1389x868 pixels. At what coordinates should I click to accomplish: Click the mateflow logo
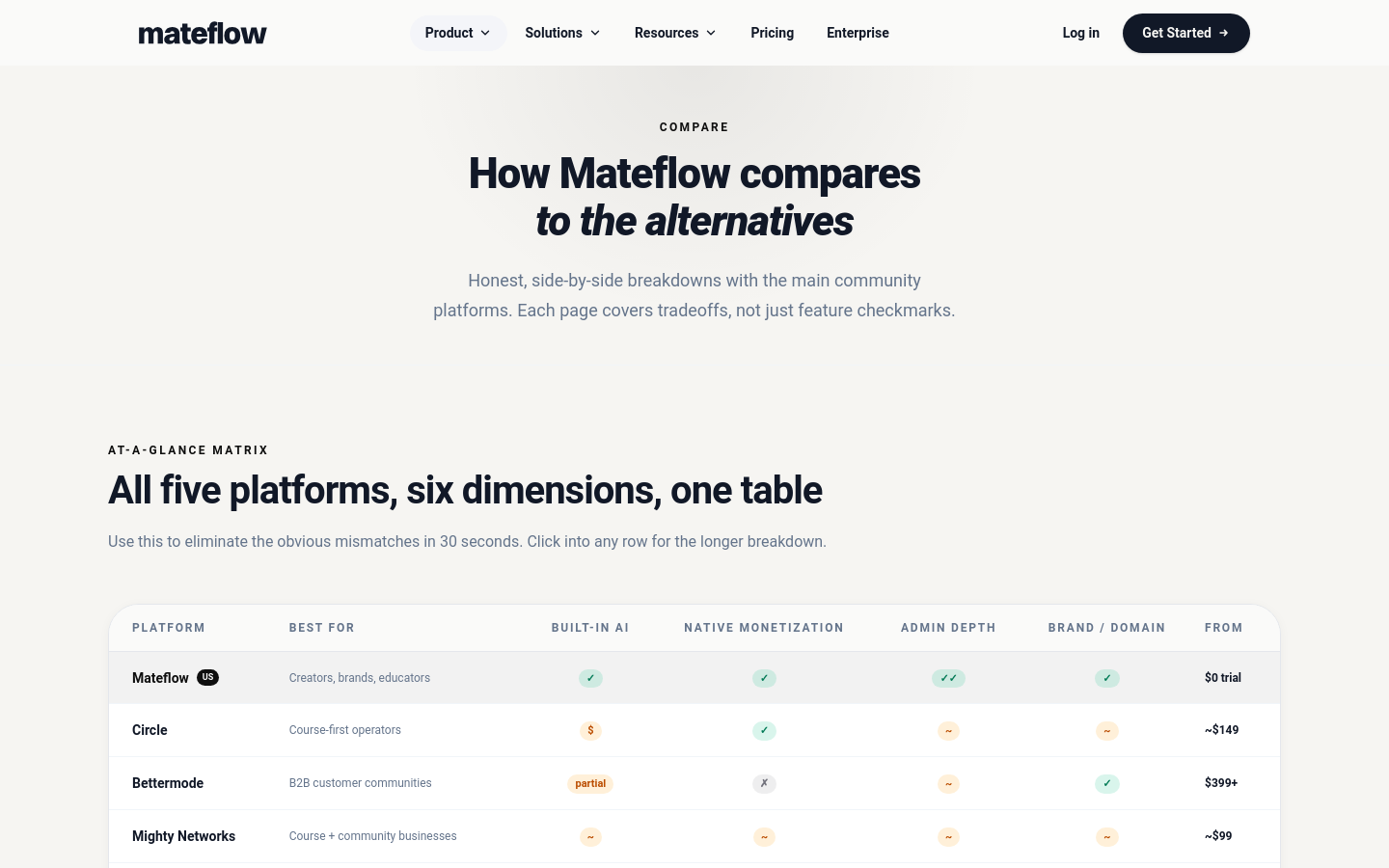click(x=203, y=33)
